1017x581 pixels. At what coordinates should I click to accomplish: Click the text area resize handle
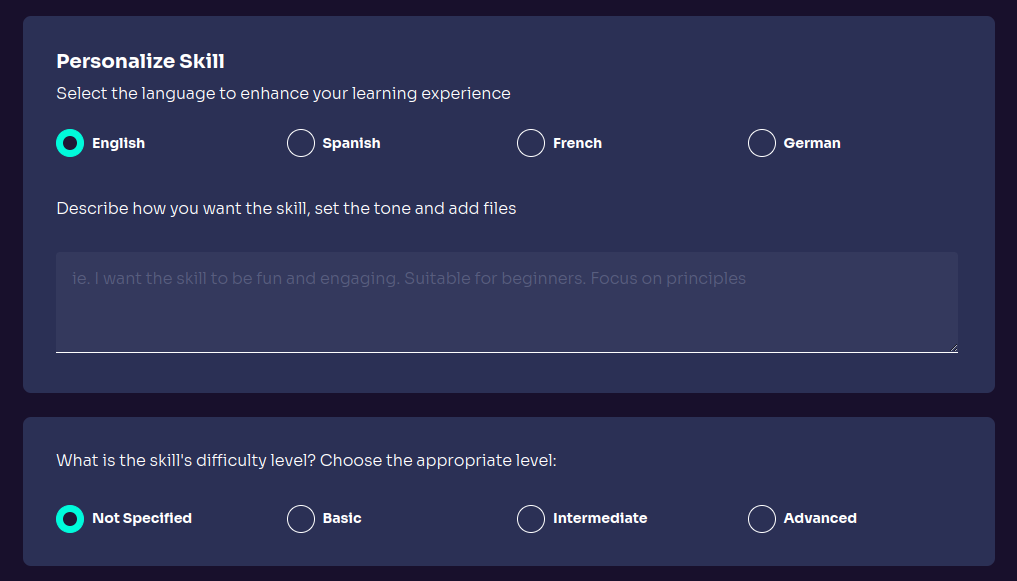point(953,348)
